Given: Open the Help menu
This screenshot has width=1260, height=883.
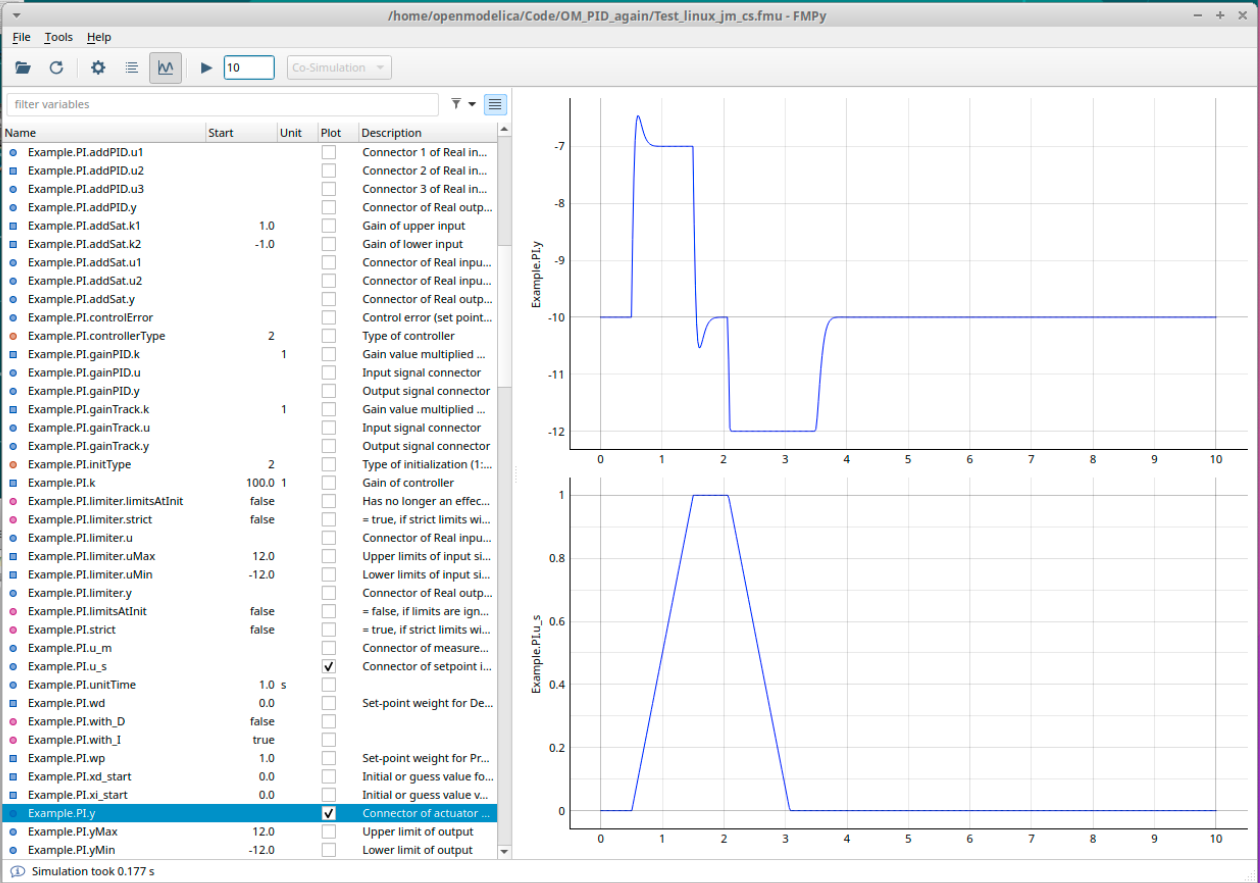Looking at the screenshot, I should tap(99, 37).
